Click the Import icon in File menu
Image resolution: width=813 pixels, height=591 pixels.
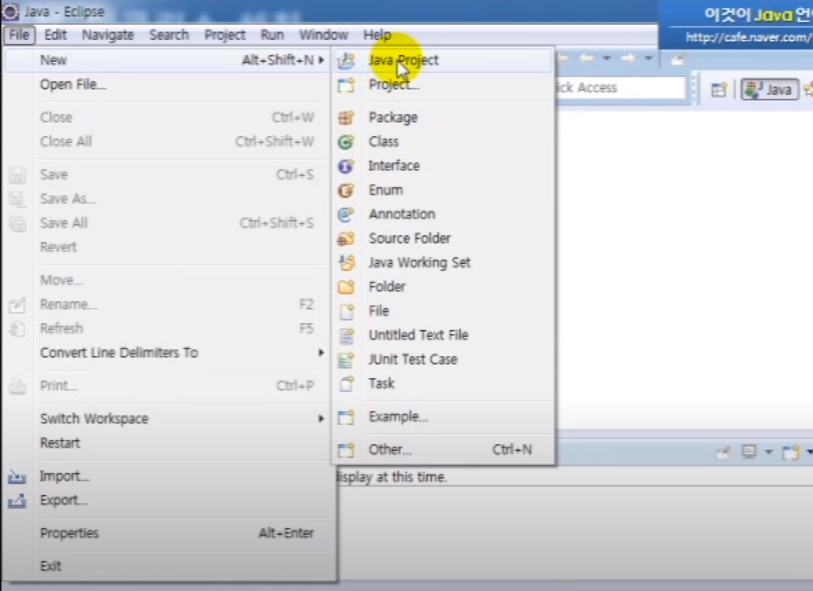point(17,476)
